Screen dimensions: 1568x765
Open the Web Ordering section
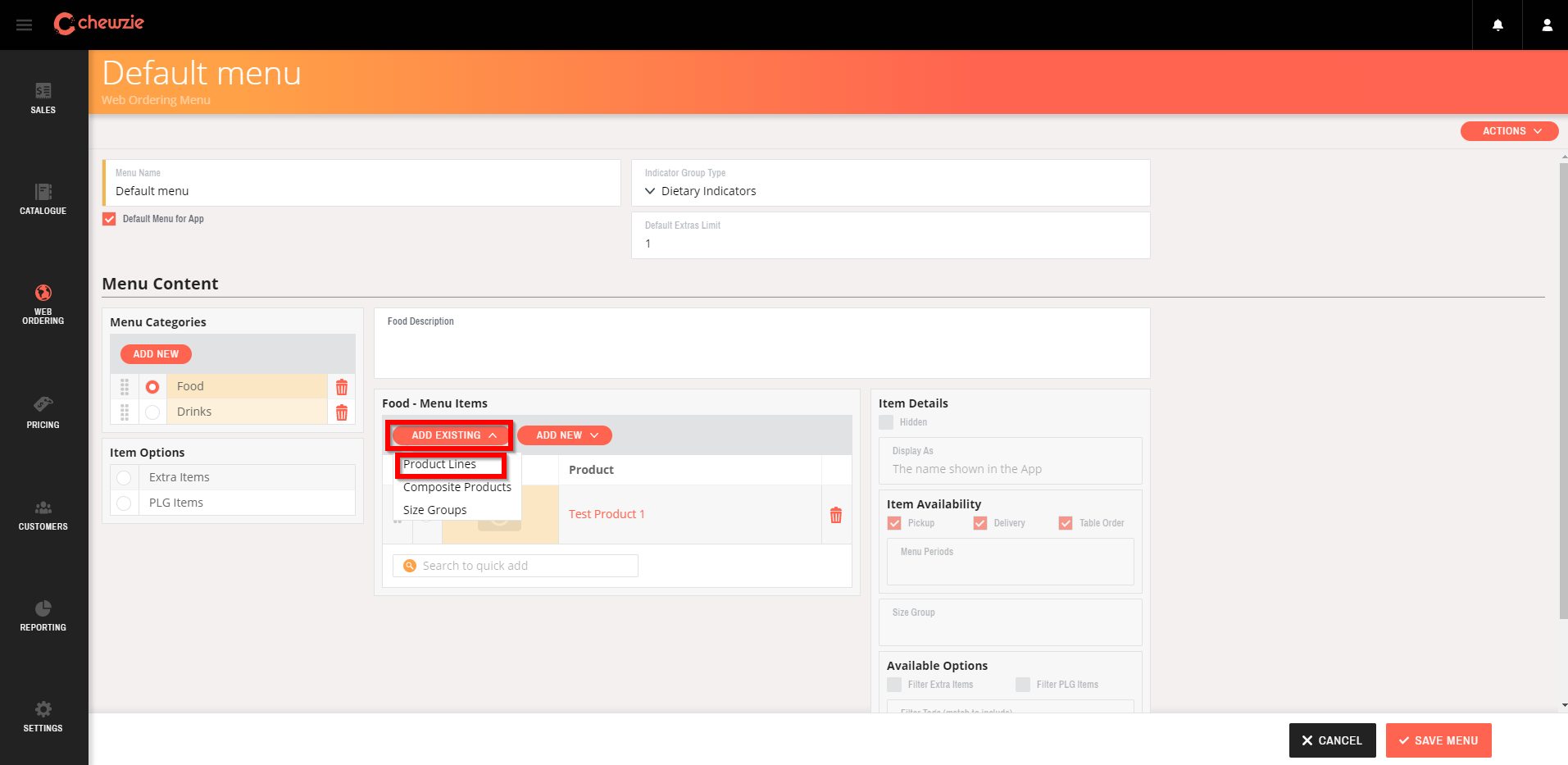tap(43, 304)
